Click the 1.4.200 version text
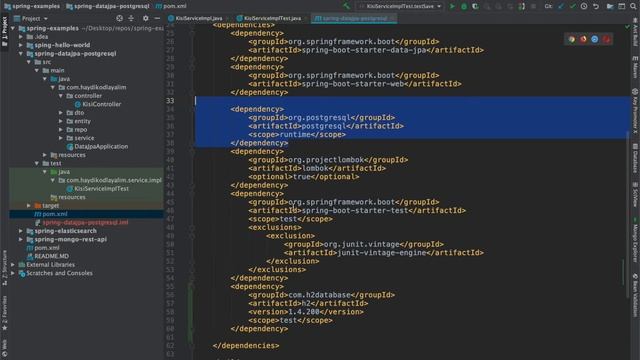Viewport: 640px width, 360px height. 304,312
